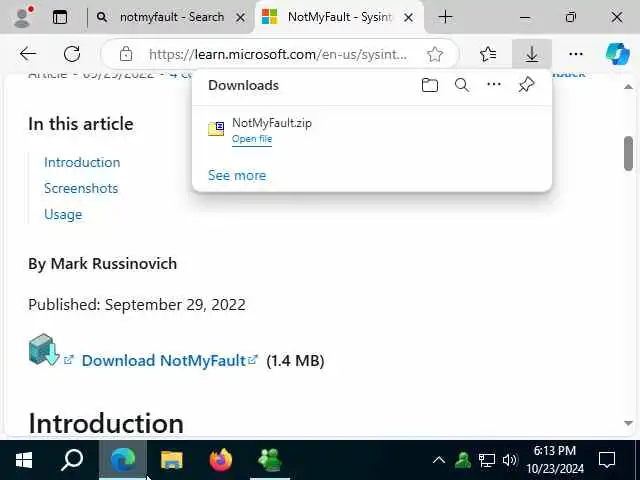Search downloads using magnifier icon
The height and width of the screenshot is (480, 640).
point(462,85)
